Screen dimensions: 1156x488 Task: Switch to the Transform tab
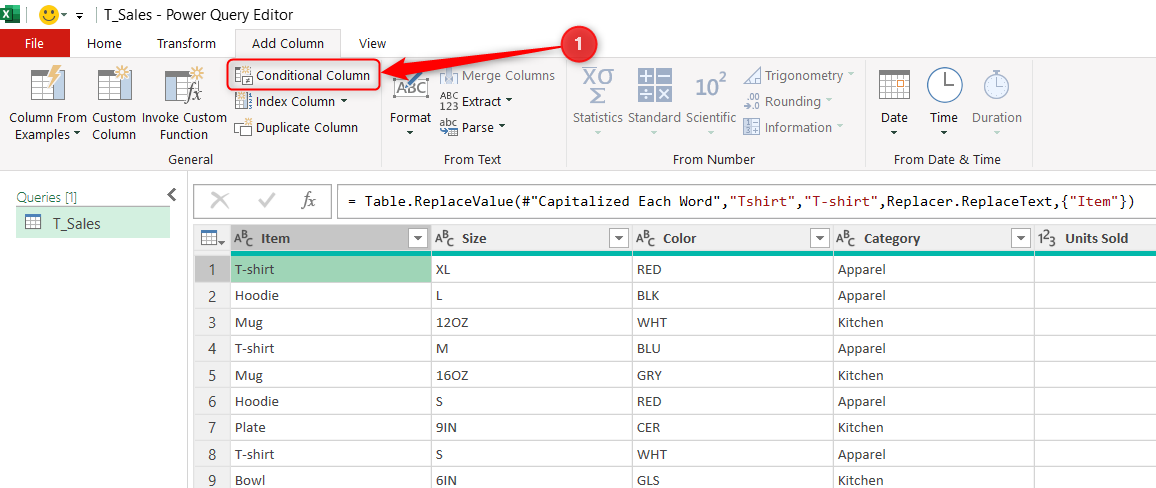(186, 43)
